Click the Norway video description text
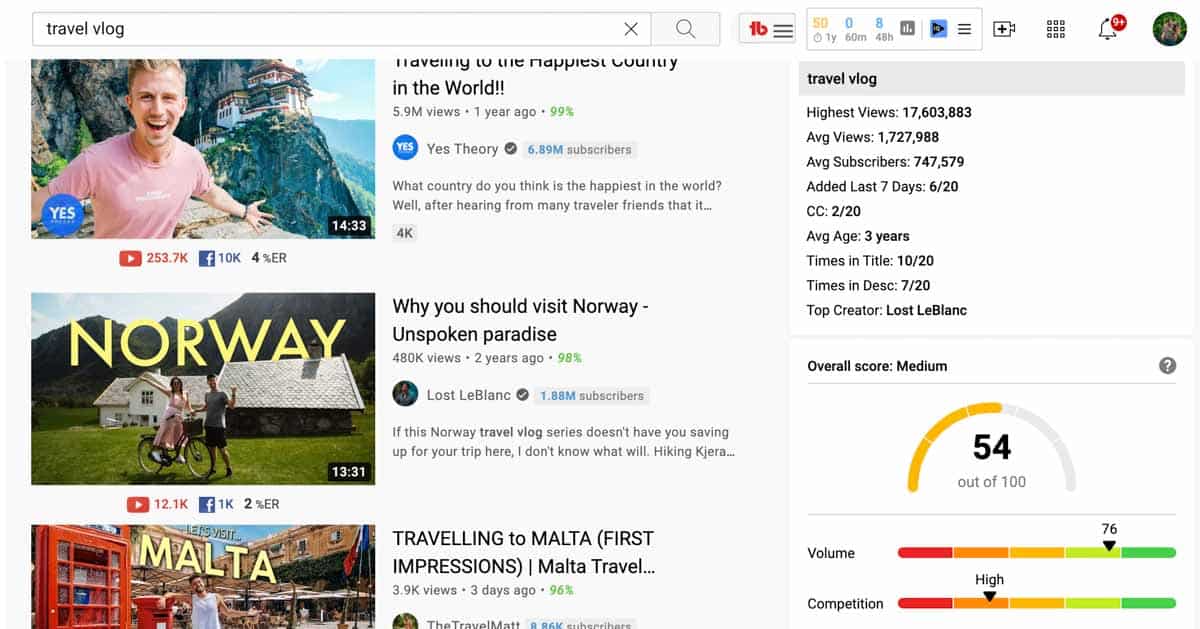The height and width of the screenshot is (629, 1200). 564,442
